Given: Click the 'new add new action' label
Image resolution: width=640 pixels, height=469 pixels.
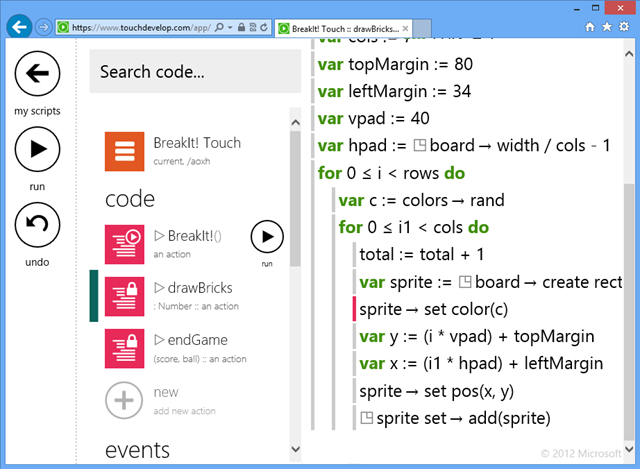Looking at the screenshot, I should tap(184, 400).
